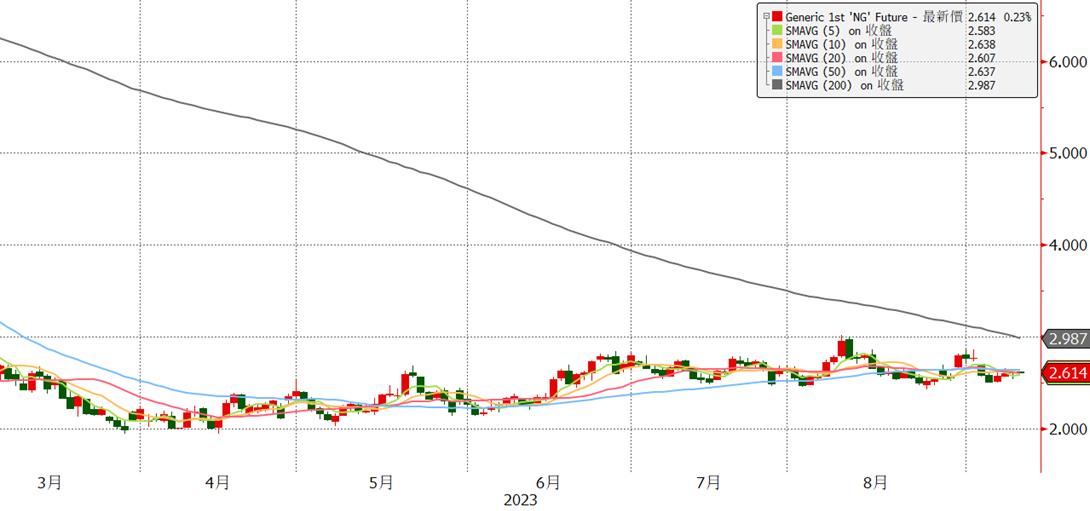
Task: Click the 2023 year label below the date axis
Action: [x=521, y=500]
